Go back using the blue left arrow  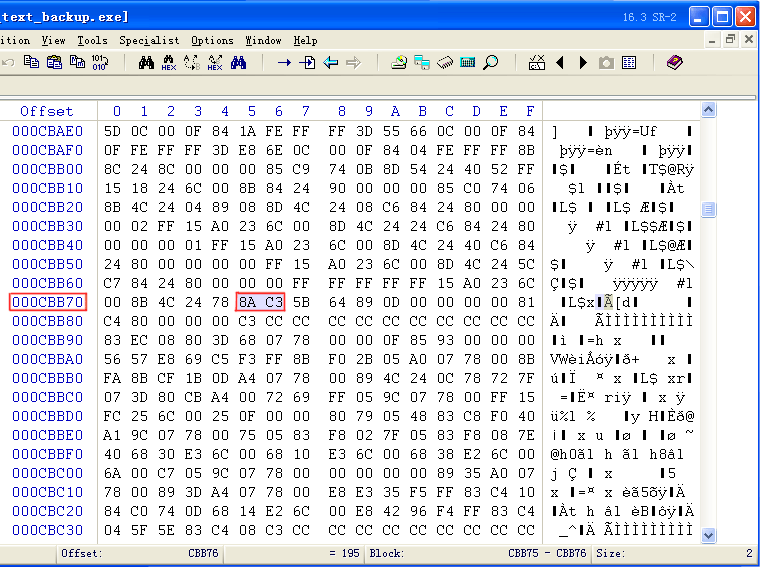[x=330, y=62]
